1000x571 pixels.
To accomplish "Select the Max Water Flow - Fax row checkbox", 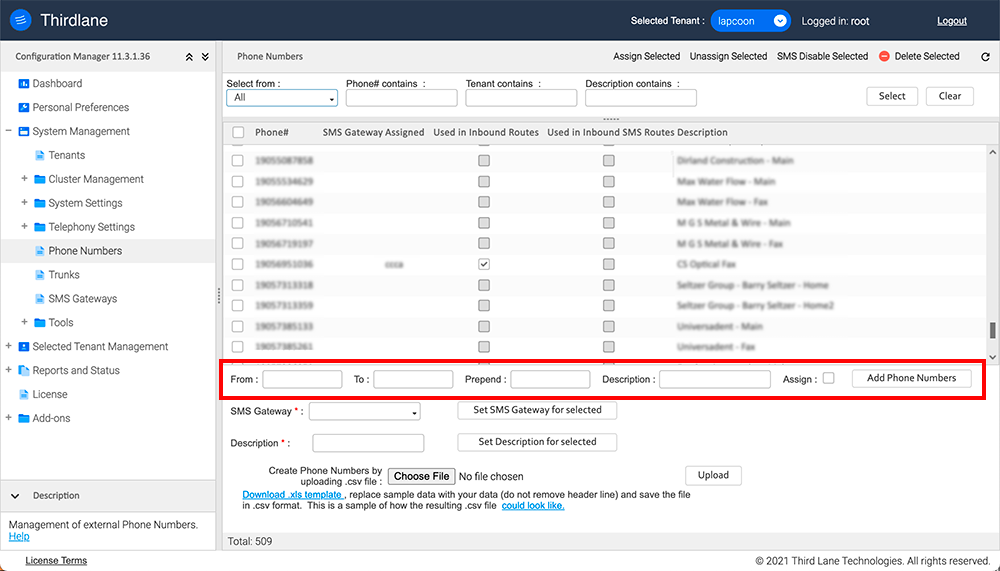I will [x=237, y=202].
